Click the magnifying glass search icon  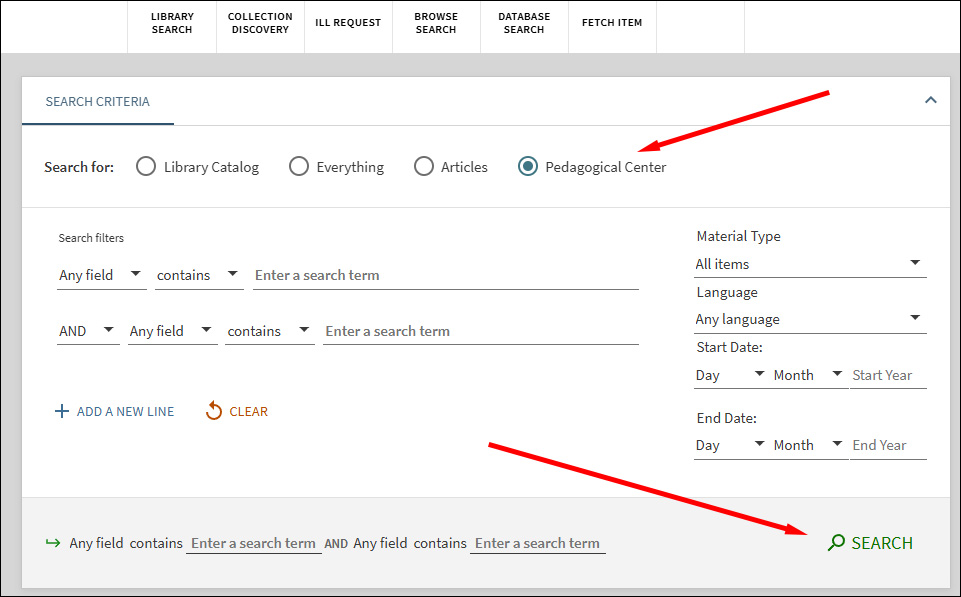click(x=836, y=542)
